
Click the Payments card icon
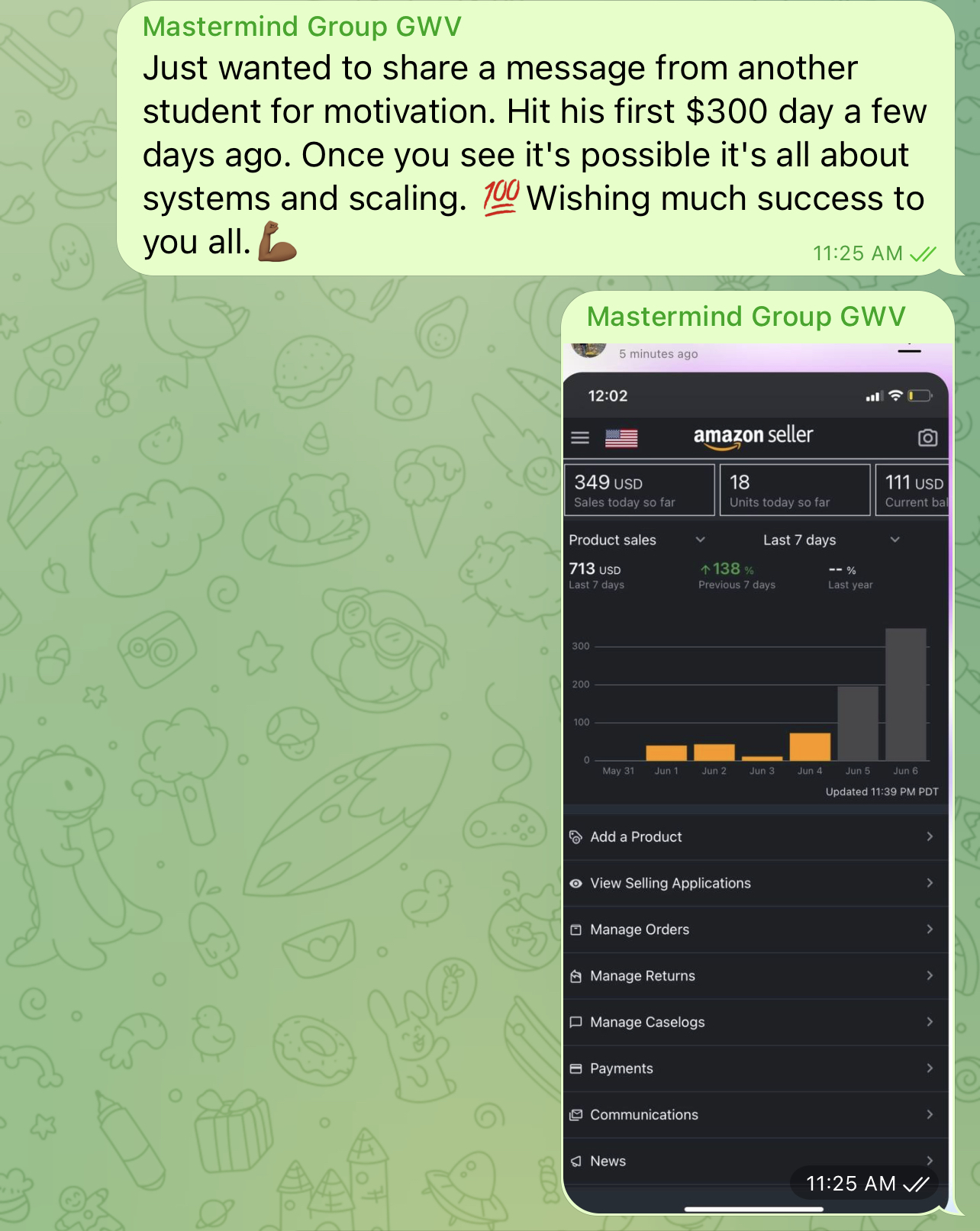pyautogui.click(x=576, y=1068)
